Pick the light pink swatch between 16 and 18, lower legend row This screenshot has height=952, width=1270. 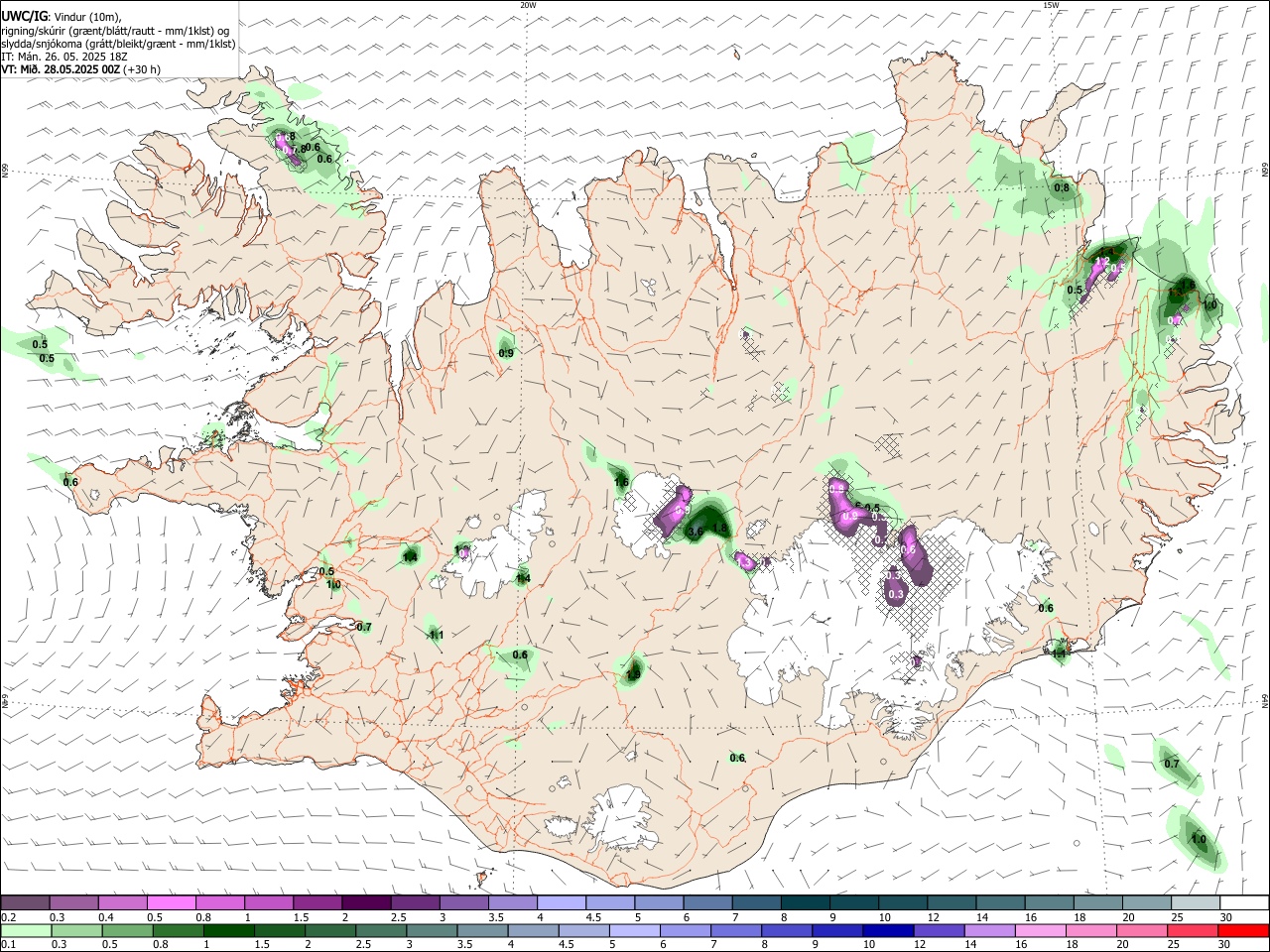tap(1040, 930)
